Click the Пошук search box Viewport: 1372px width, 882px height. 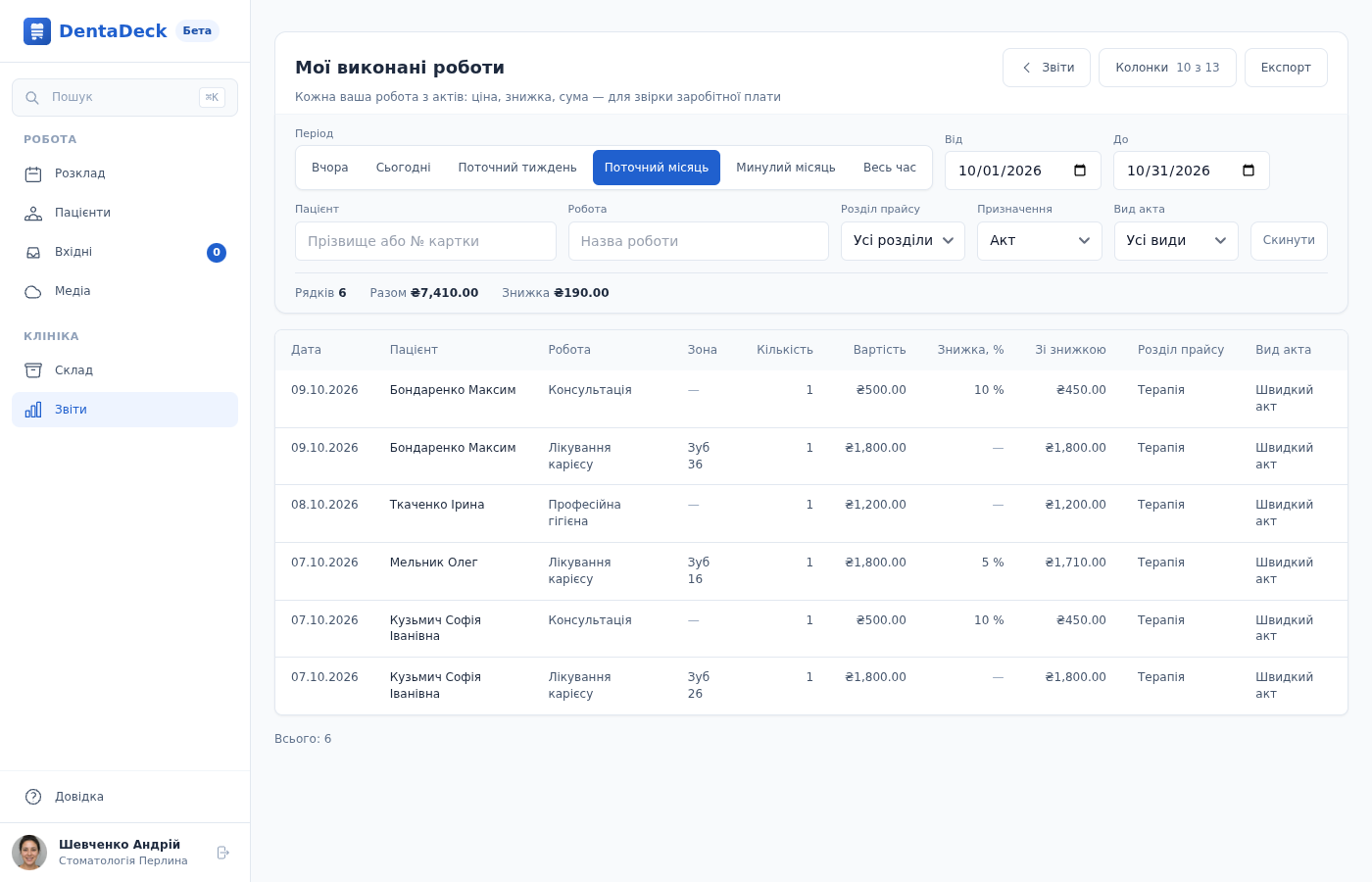click(x=124, y=98)
